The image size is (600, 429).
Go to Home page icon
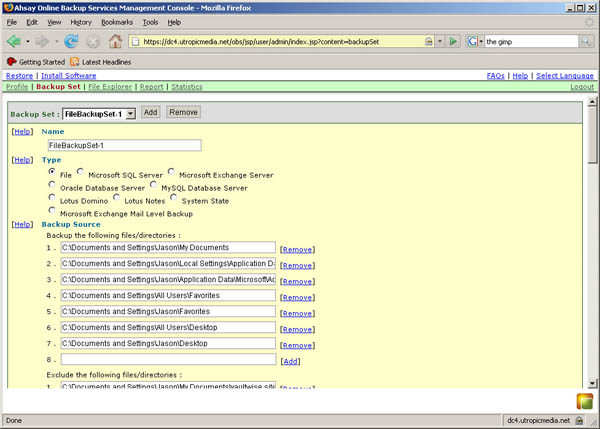tap(115, 41)
